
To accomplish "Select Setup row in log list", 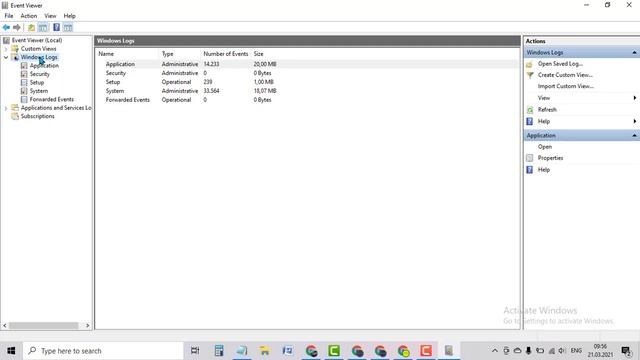I will (307, 82).
